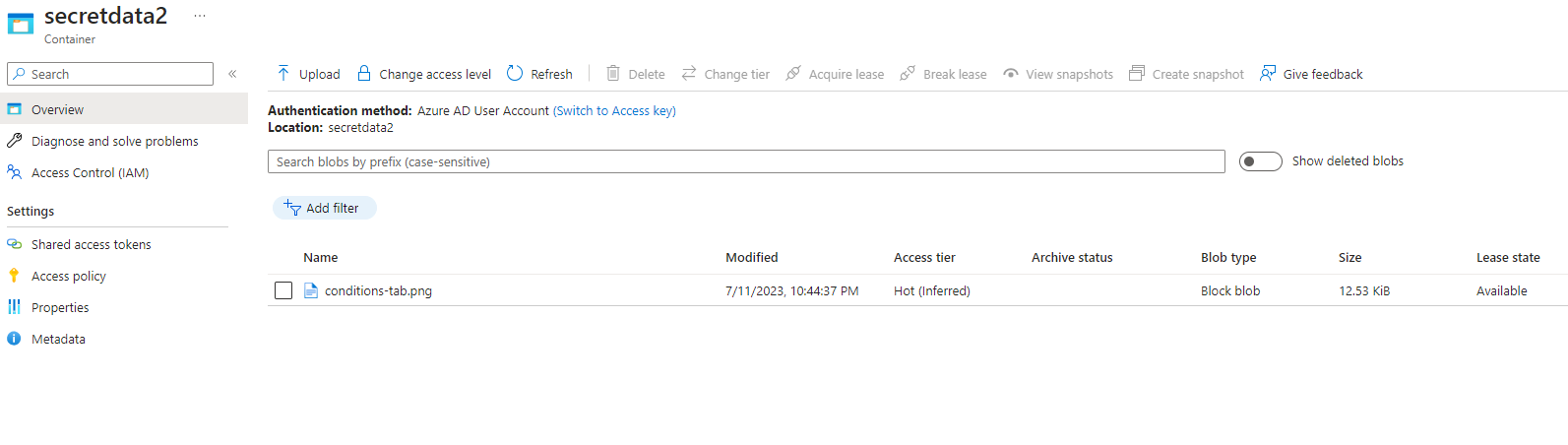Click the 12.53 KiB size cell
The width and height of the screenshot is (1568, 445).
(1364, 290)
